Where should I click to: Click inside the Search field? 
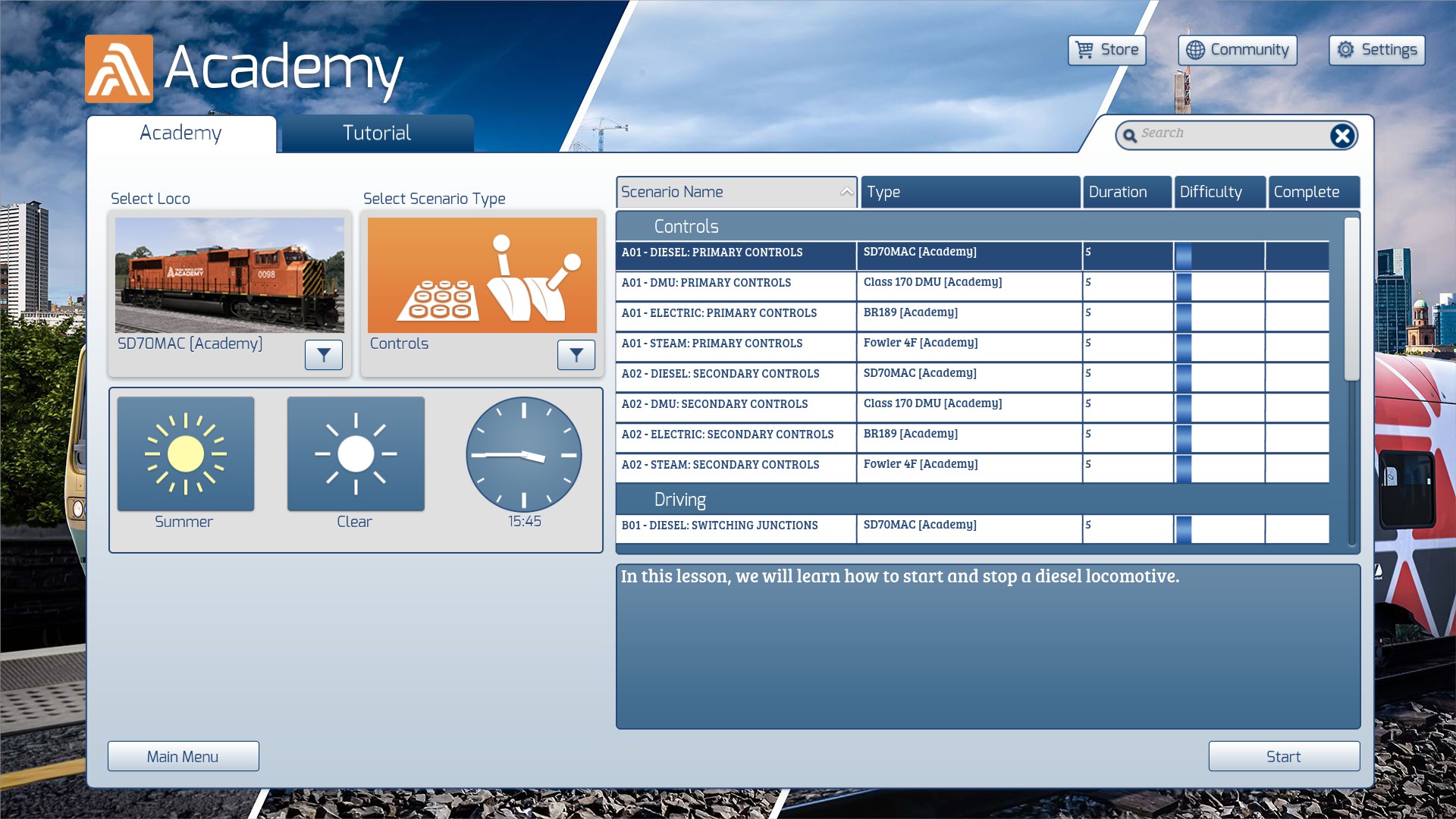[1228, 134]
